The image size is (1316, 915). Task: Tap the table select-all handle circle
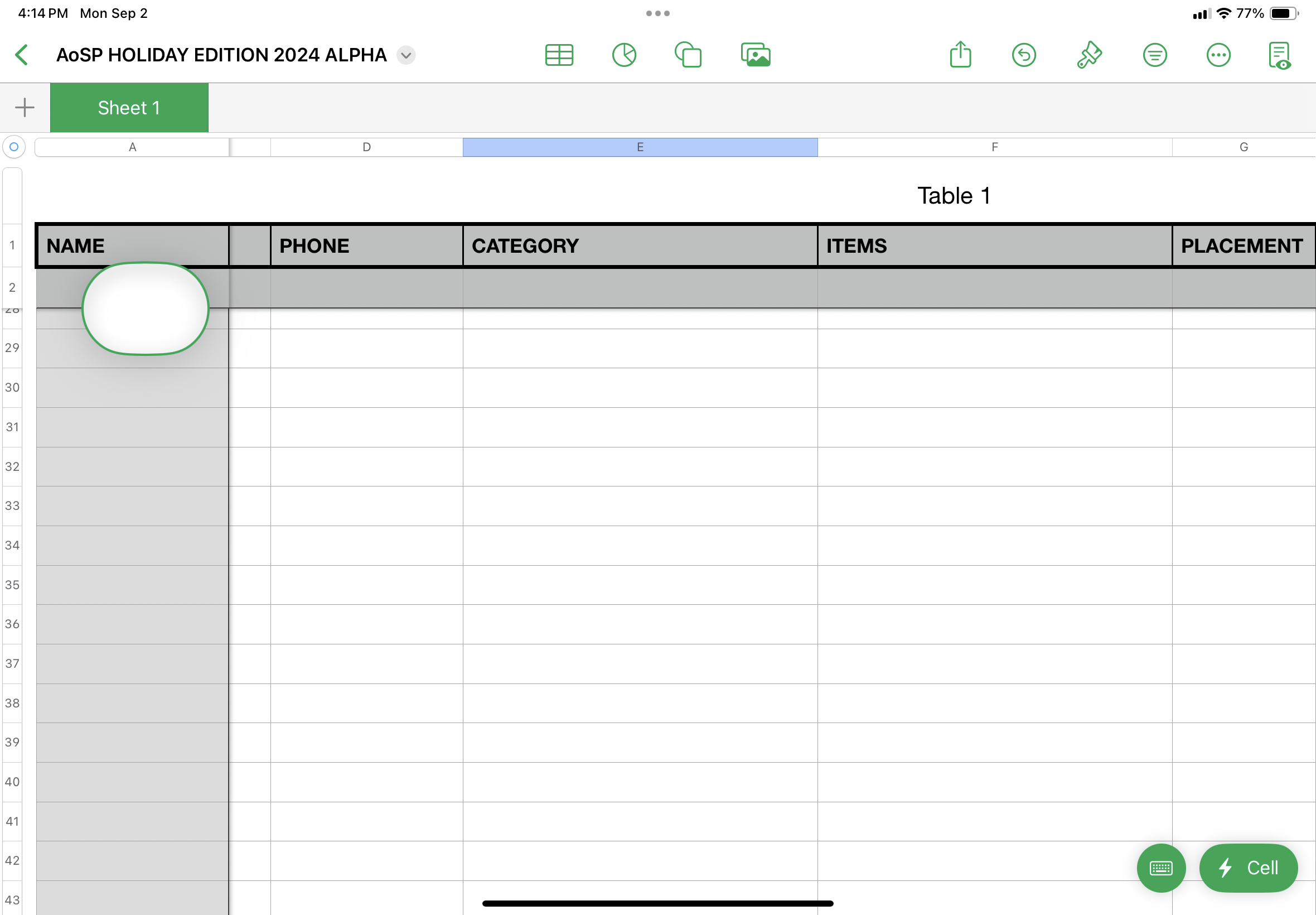tap(14, 147)
